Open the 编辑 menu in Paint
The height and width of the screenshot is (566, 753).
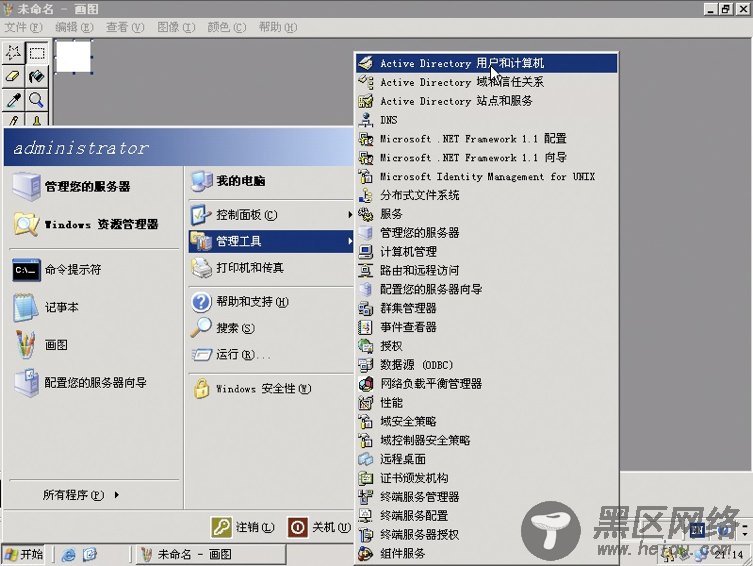click(x=74, y=27)
